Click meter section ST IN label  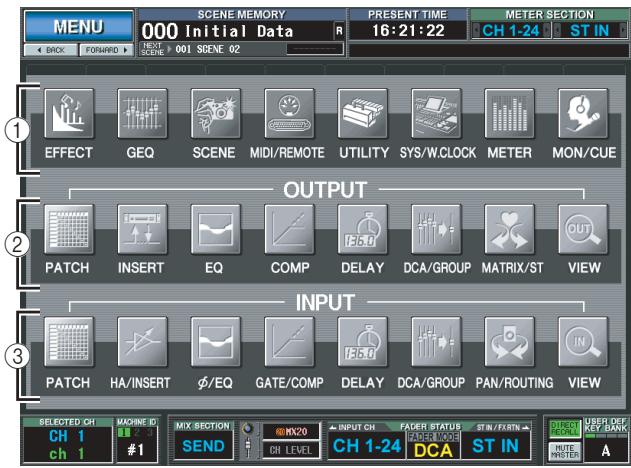pyautogui.click(x=590, y=30)
